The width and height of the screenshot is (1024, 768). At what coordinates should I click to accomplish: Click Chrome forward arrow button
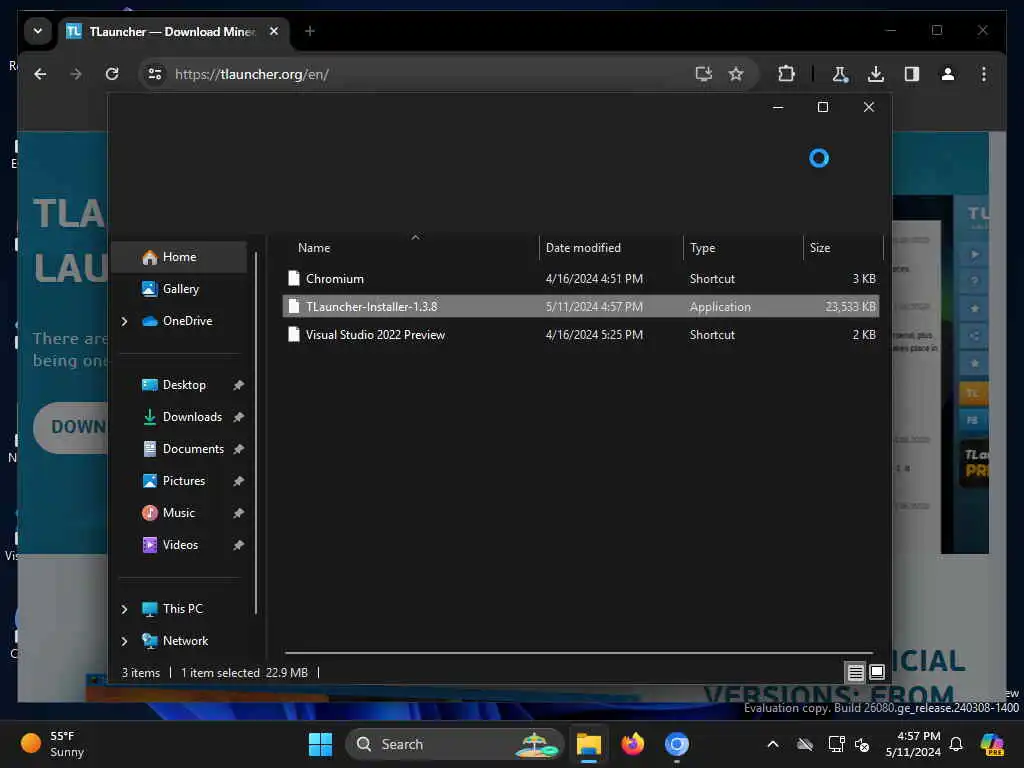76,74
